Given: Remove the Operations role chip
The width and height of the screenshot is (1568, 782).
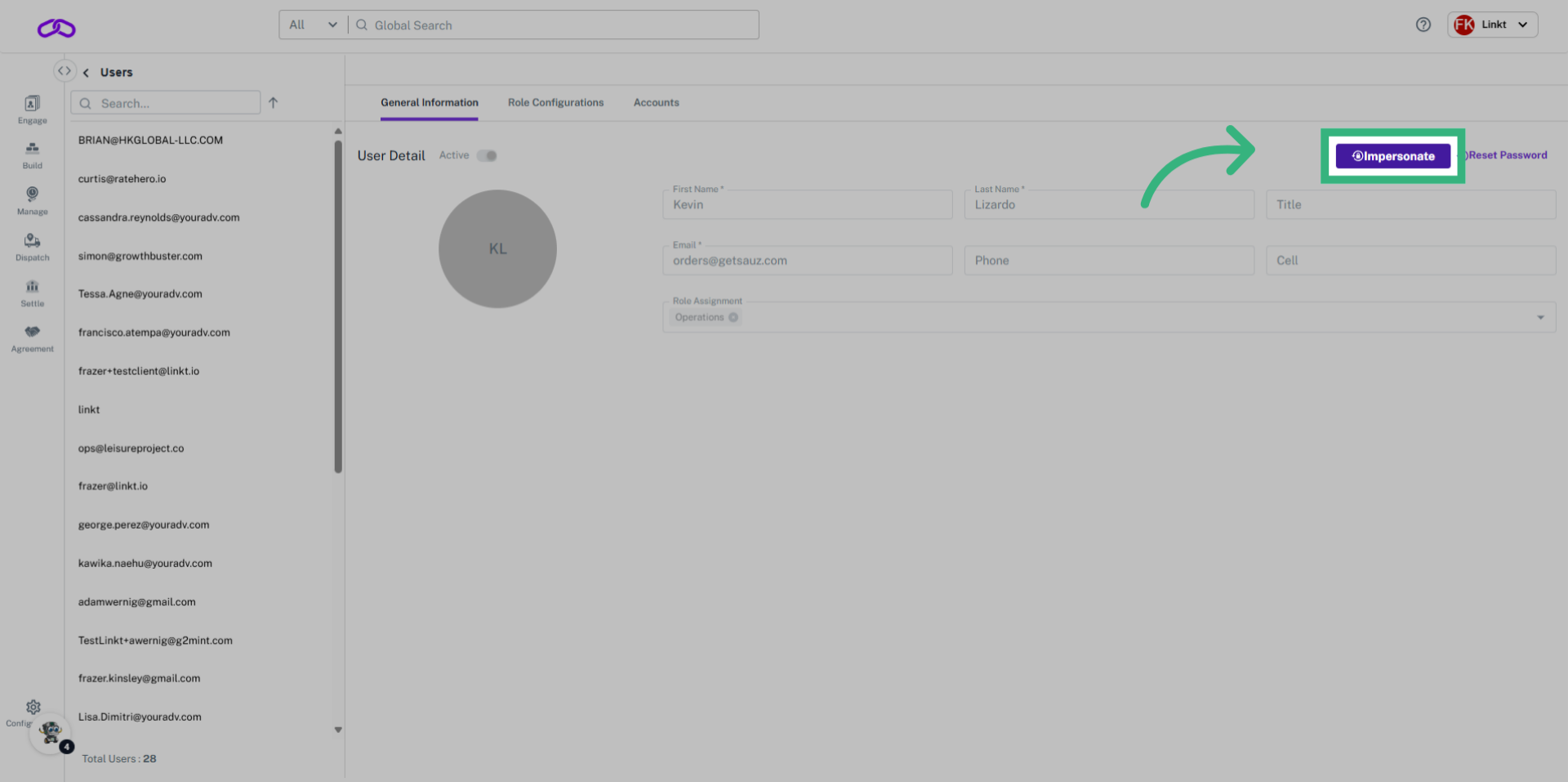Looking at the screenshot, I should (733, 318).
